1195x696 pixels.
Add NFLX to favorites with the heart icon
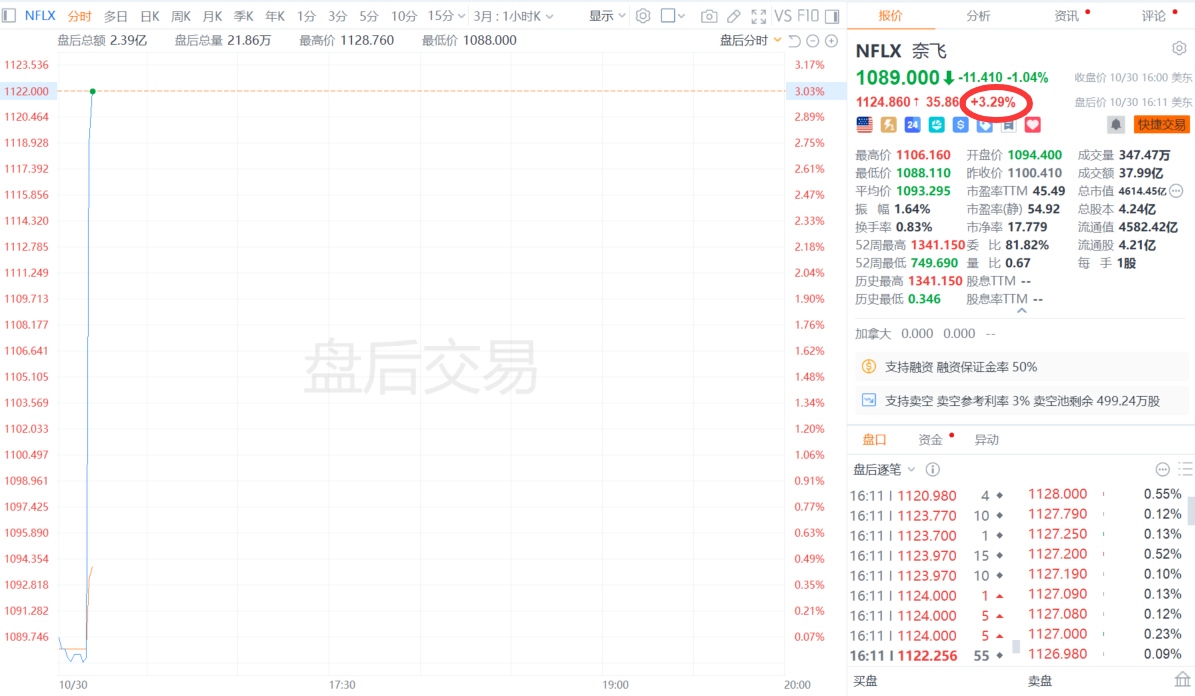coord(1033,125)
